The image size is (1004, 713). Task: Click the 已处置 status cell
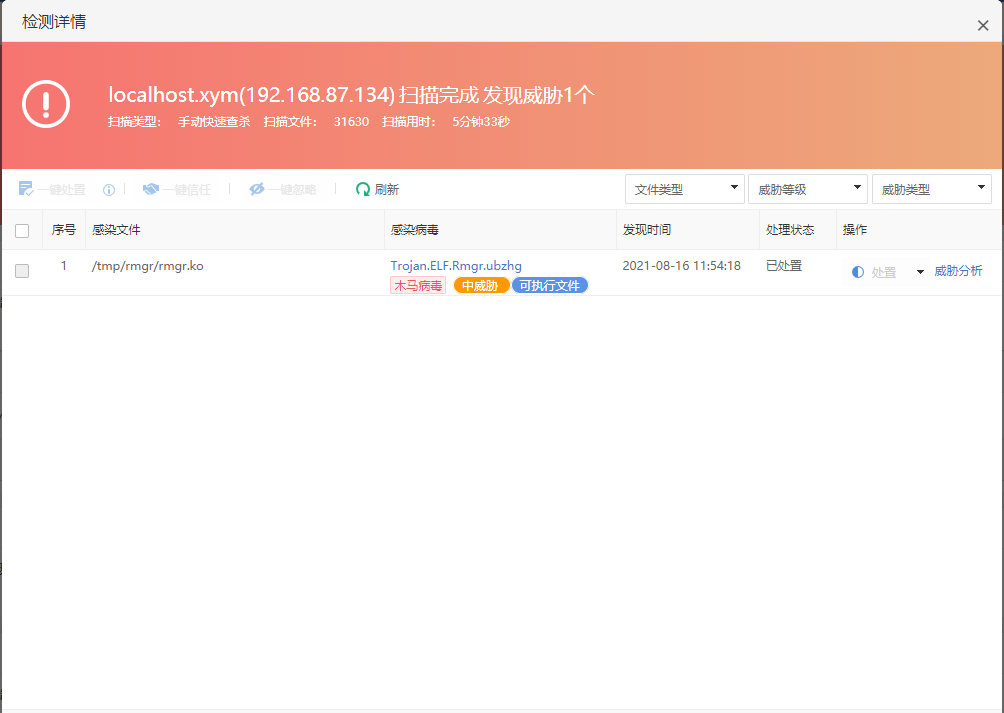coord(784,266)
